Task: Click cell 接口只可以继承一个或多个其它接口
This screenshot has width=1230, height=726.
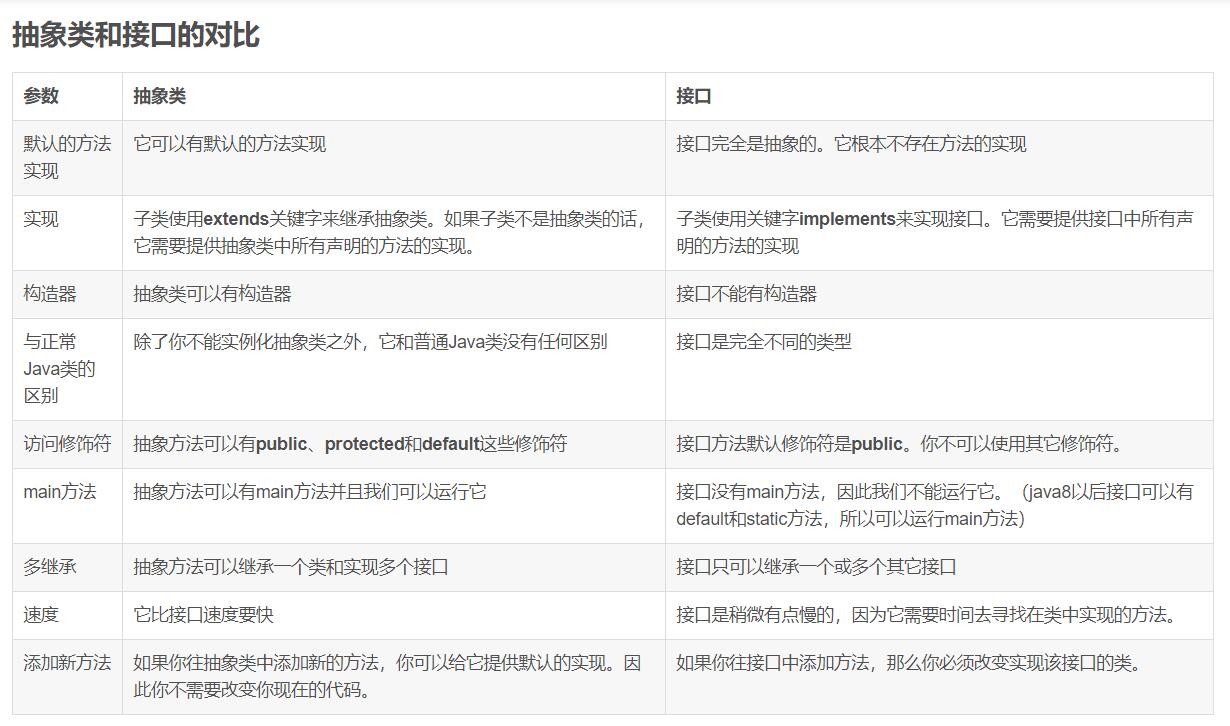Action: point(939,567)
